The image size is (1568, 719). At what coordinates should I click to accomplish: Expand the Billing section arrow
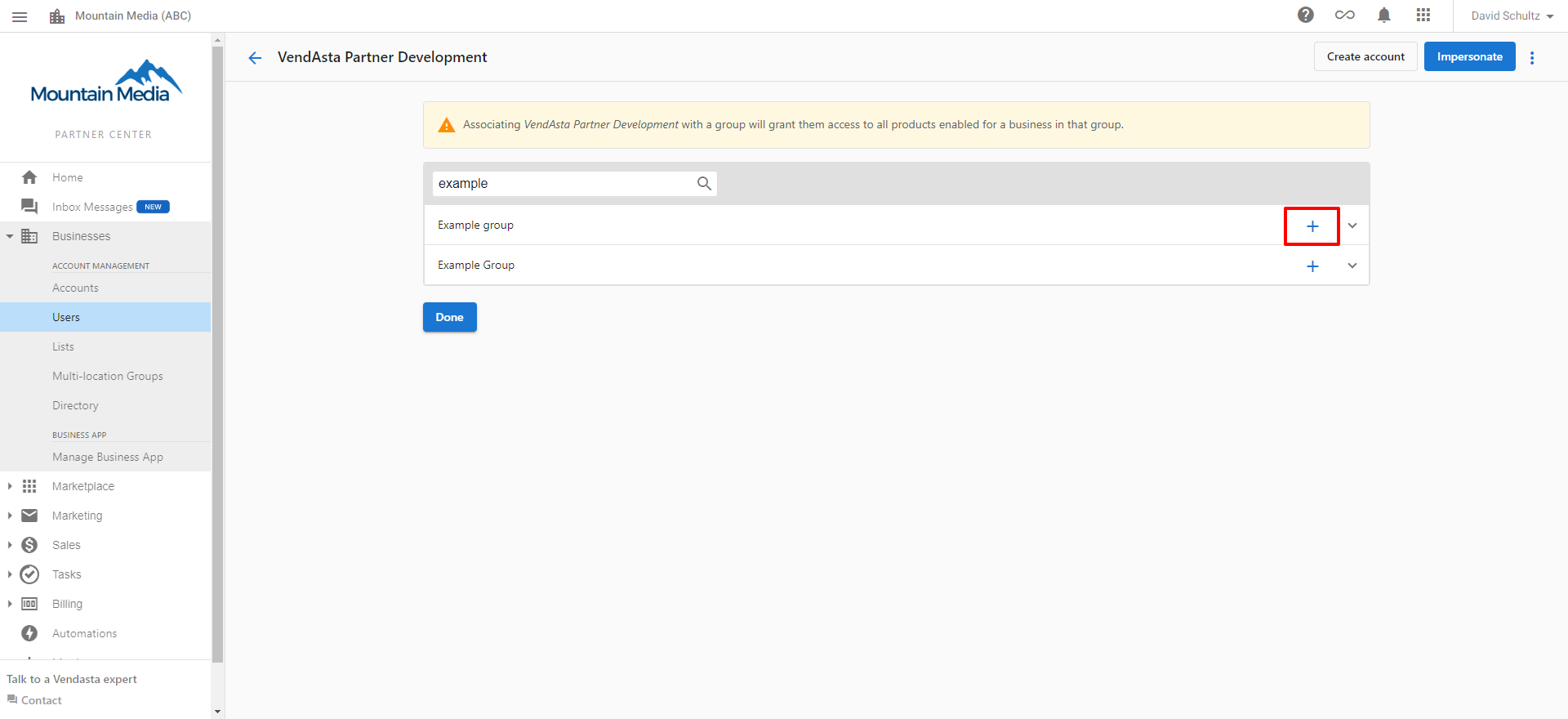(10, 604)
